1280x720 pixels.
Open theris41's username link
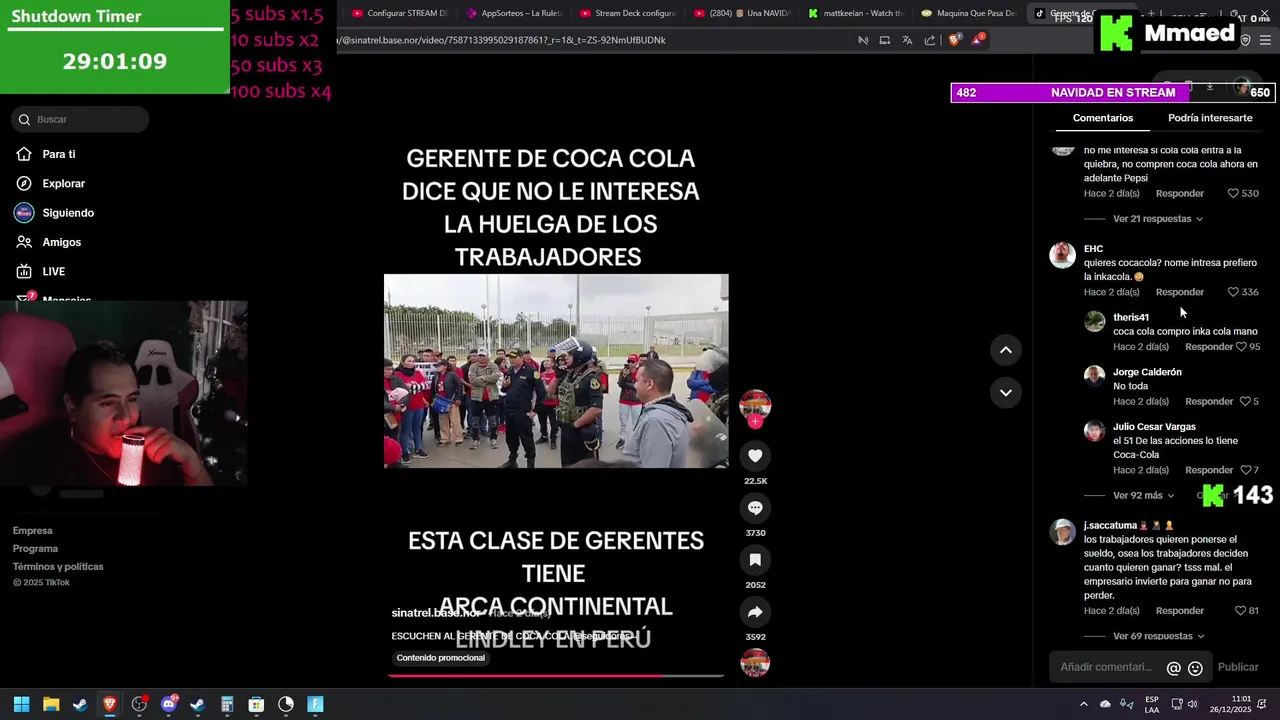1131,317
